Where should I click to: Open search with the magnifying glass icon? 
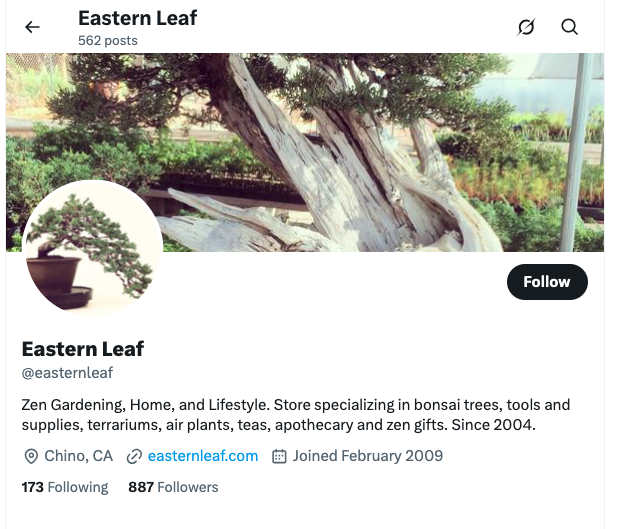(569, 27)
